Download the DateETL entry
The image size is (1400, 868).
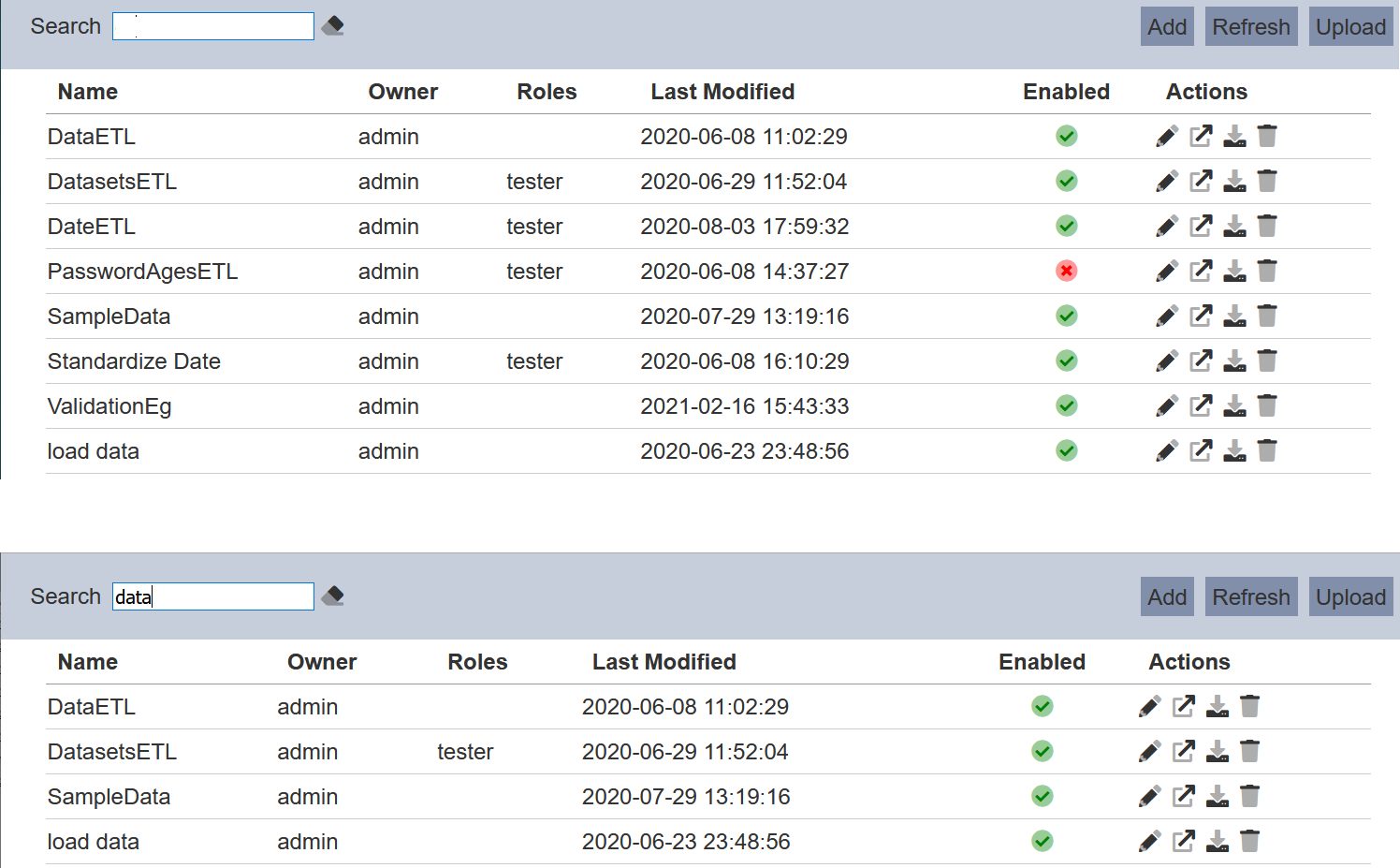coord(1234,227)
